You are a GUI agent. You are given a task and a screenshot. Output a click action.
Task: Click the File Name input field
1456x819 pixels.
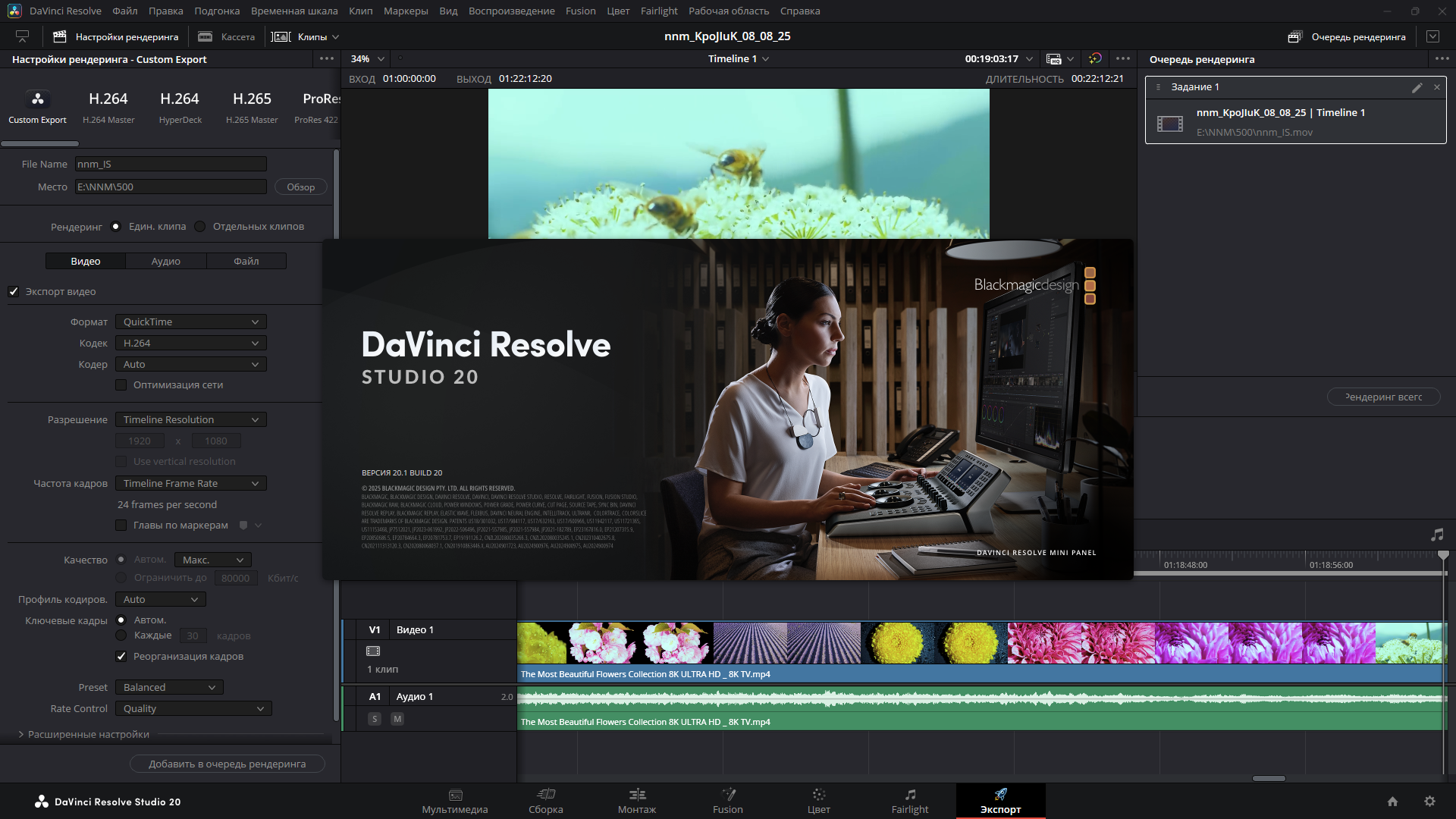171,164
